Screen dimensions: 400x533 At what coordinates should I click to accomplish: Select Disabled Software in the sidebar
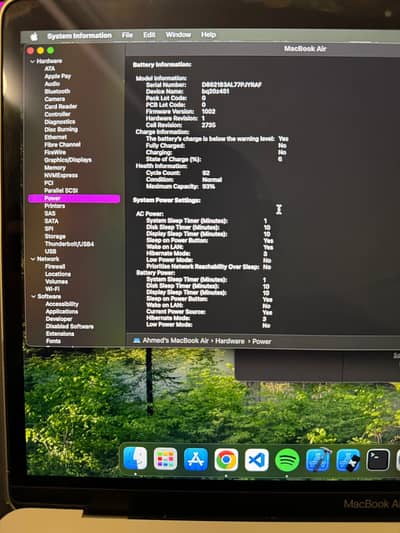pos(70,326)
